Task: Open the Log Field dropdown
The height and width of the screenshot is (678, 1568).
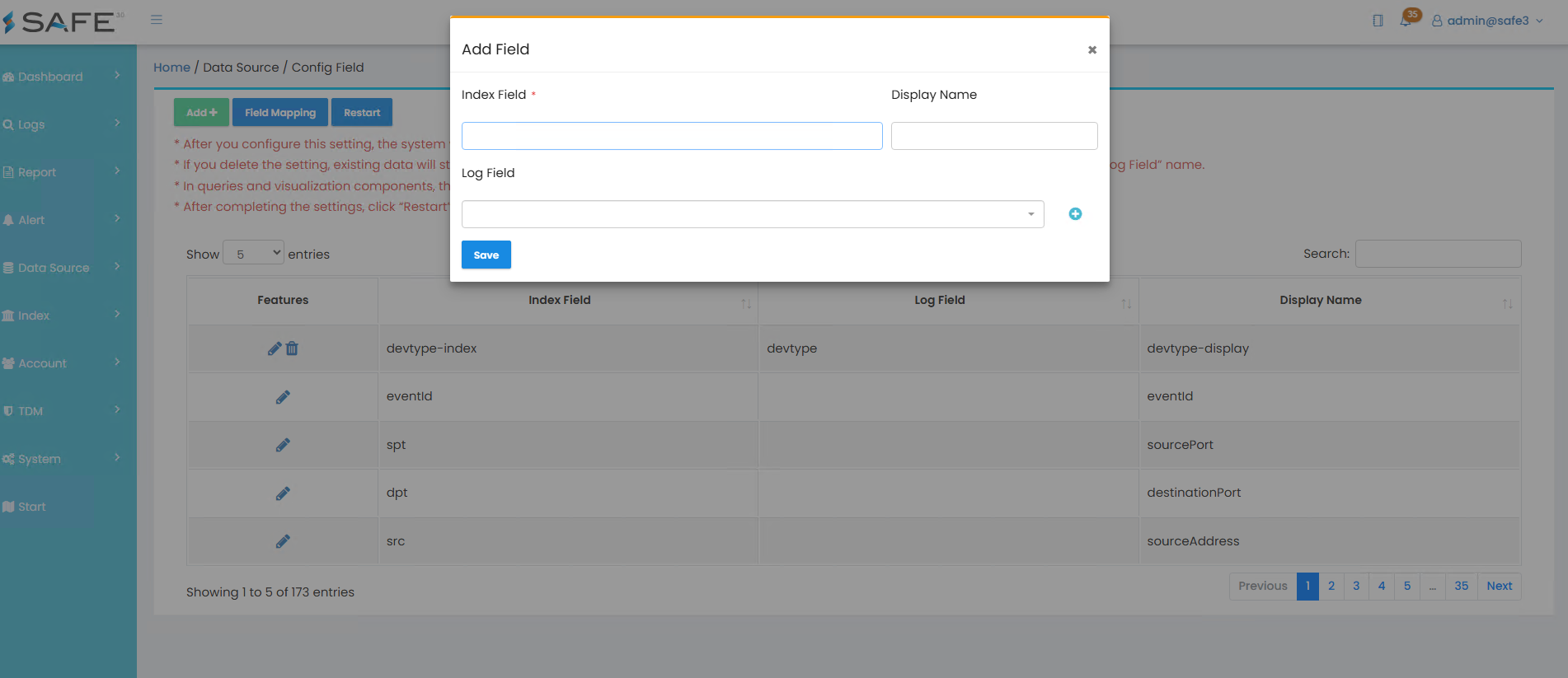Action: (753, 214)
